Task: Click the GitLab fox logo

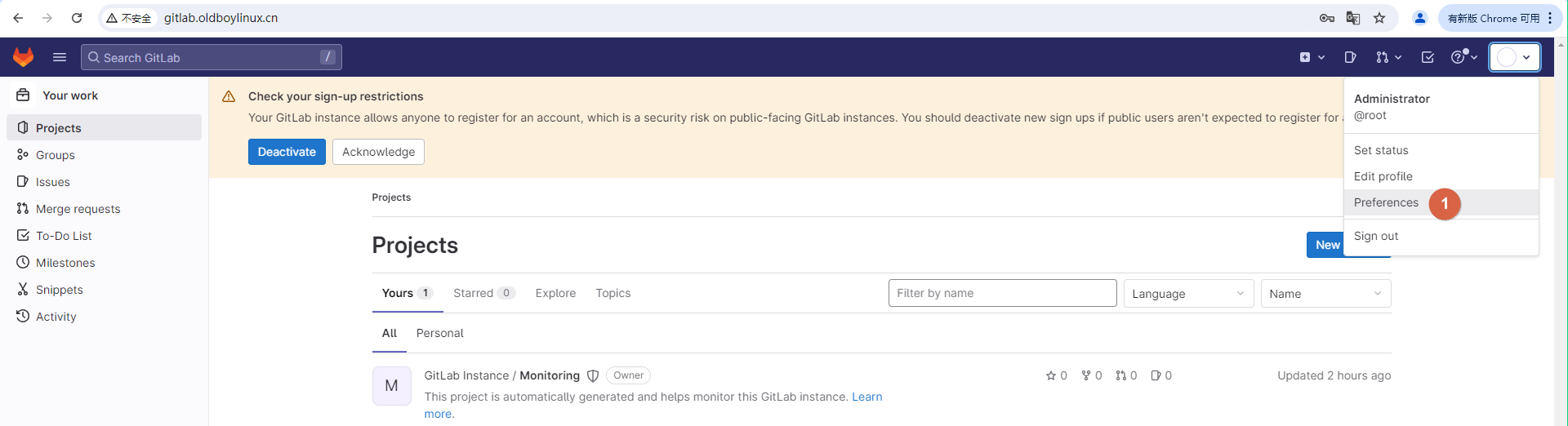Action: (x=23, y=57)
